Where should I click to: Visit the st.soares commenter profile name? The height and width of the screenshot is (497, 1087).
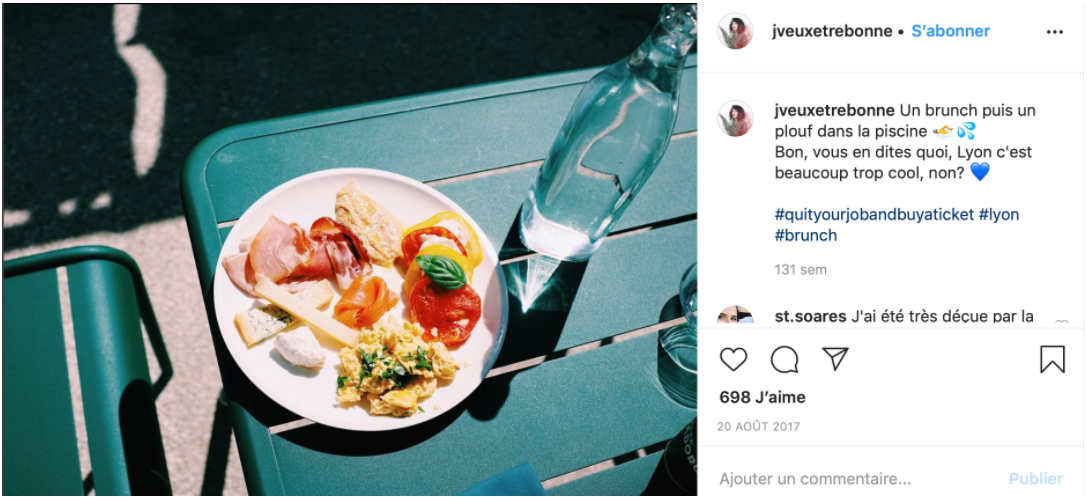(x=810, y=317)
